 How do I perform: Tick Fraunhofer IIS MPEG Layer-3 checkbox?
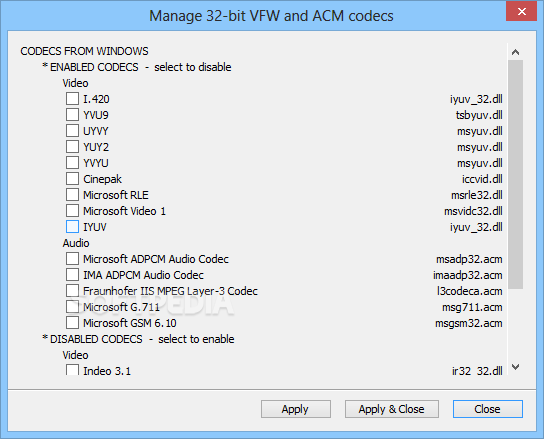(72, 291)
